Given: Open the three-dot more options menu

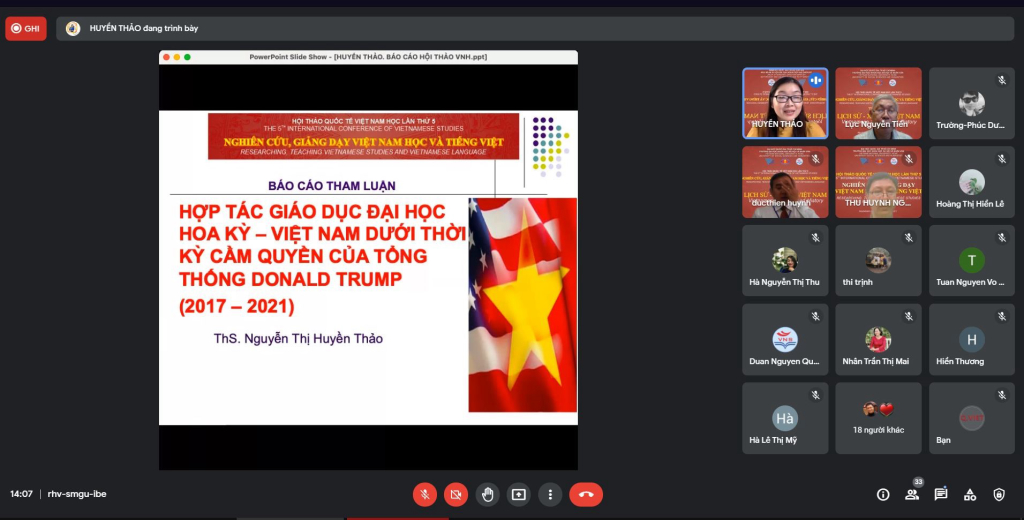Looking at the screenshot, I should [x=550, y=495].
